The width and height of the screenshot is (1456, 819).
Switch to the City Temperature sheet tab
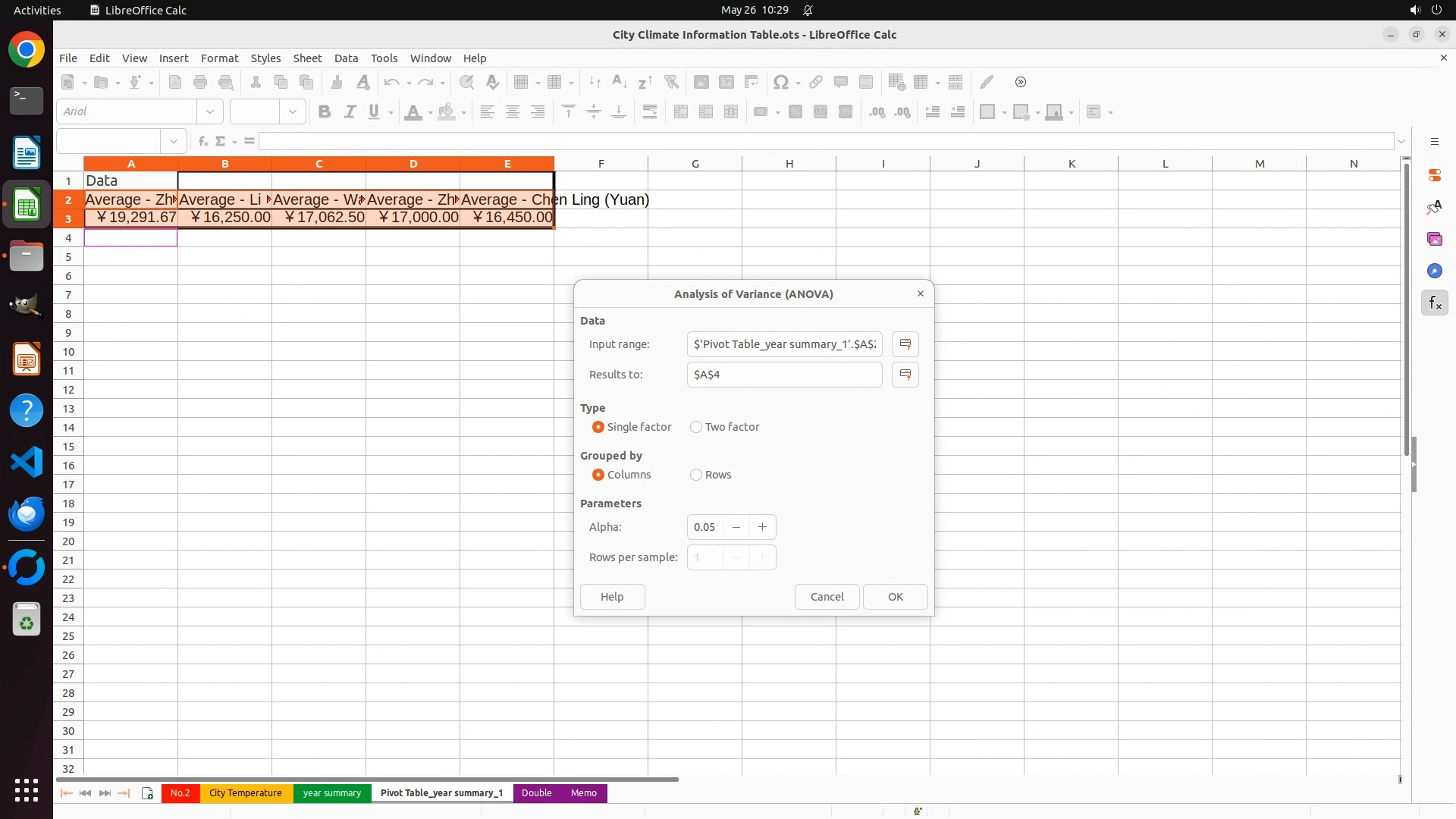pos(245,793)
